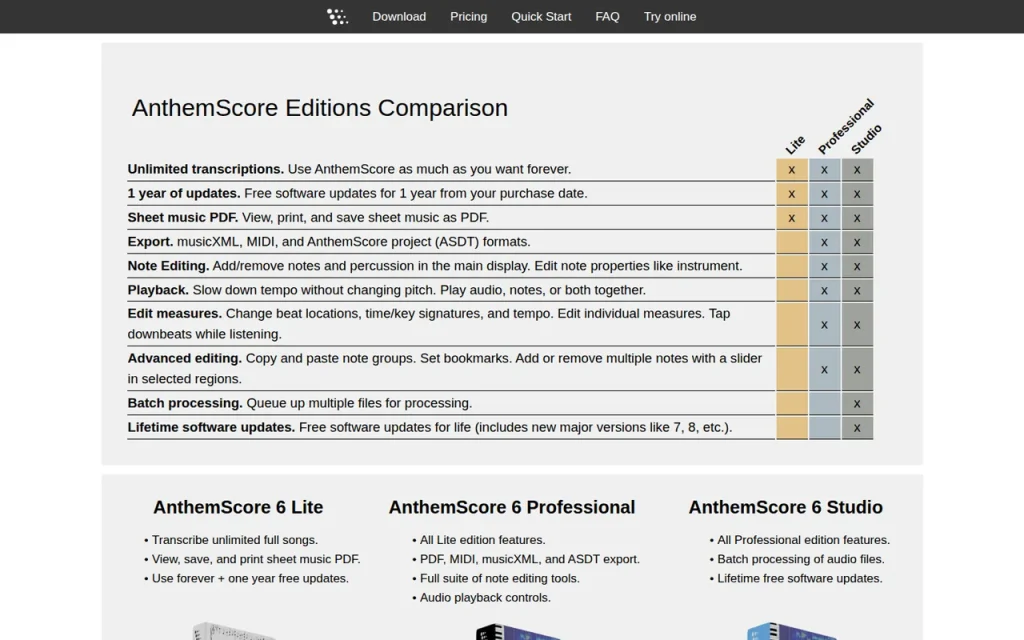Click empty Professional cell for Lifetime software updates
1024x640 pixels.
tap(824, 428)
